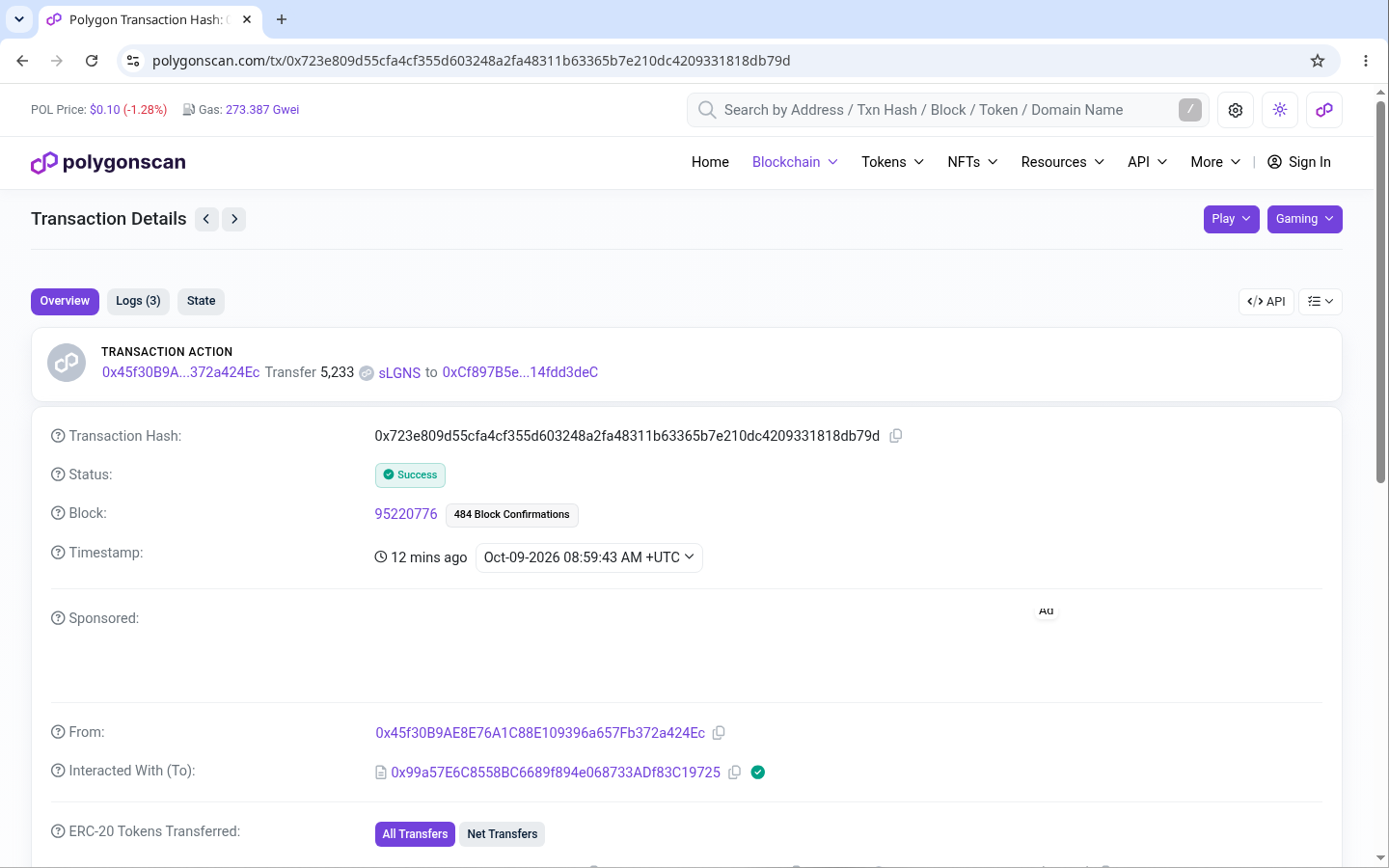The image size is (1389, 868).
Task: Click the polygonscan logo
Action: point(108,163)
